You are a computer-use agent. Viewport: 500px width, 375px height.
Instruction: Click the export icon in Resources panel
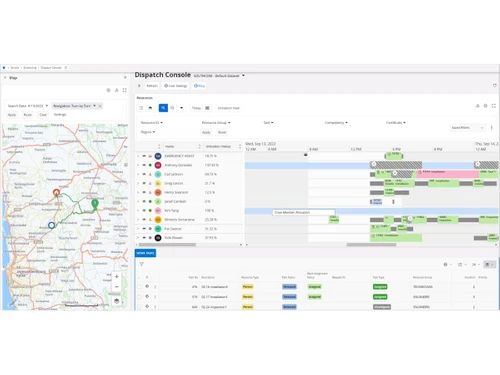477,106
